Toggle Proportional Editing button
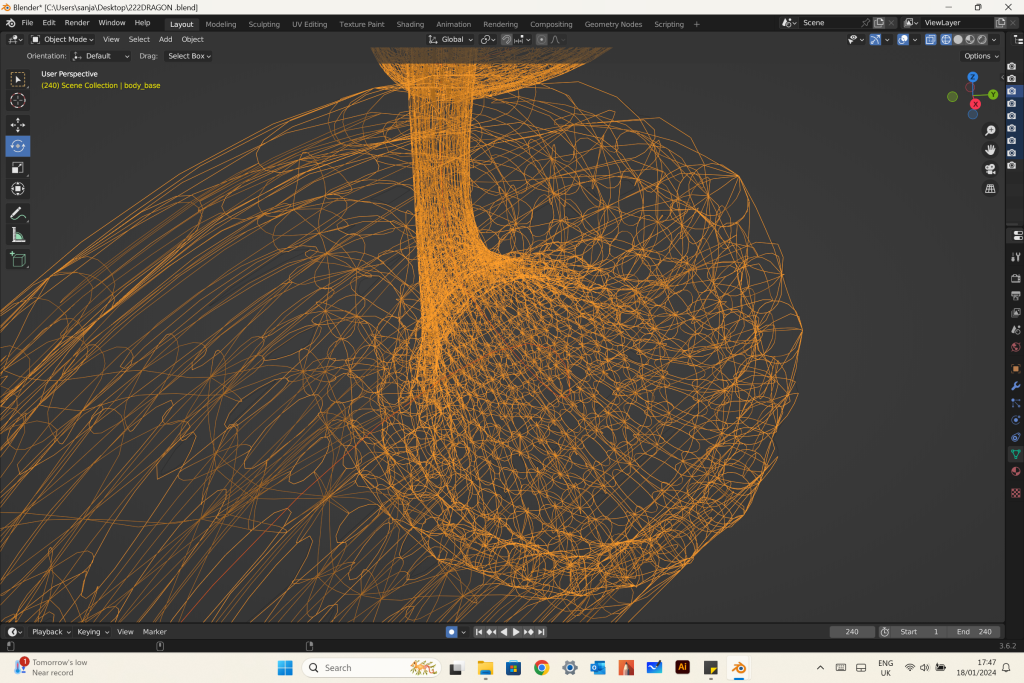 (541, 40)
